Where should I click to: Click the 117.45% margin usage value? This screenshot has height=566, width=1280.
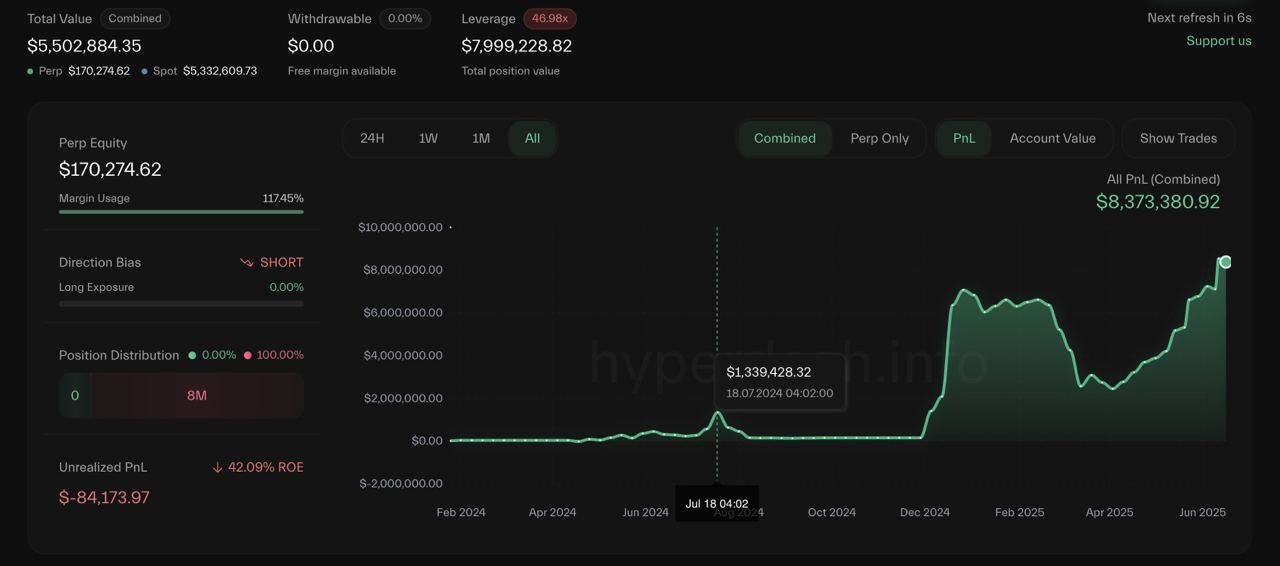tap(283, 198)
